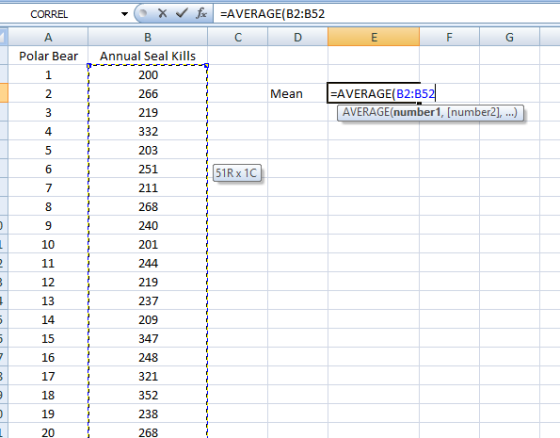Click cell with value 211

click(x=148, y=188)
